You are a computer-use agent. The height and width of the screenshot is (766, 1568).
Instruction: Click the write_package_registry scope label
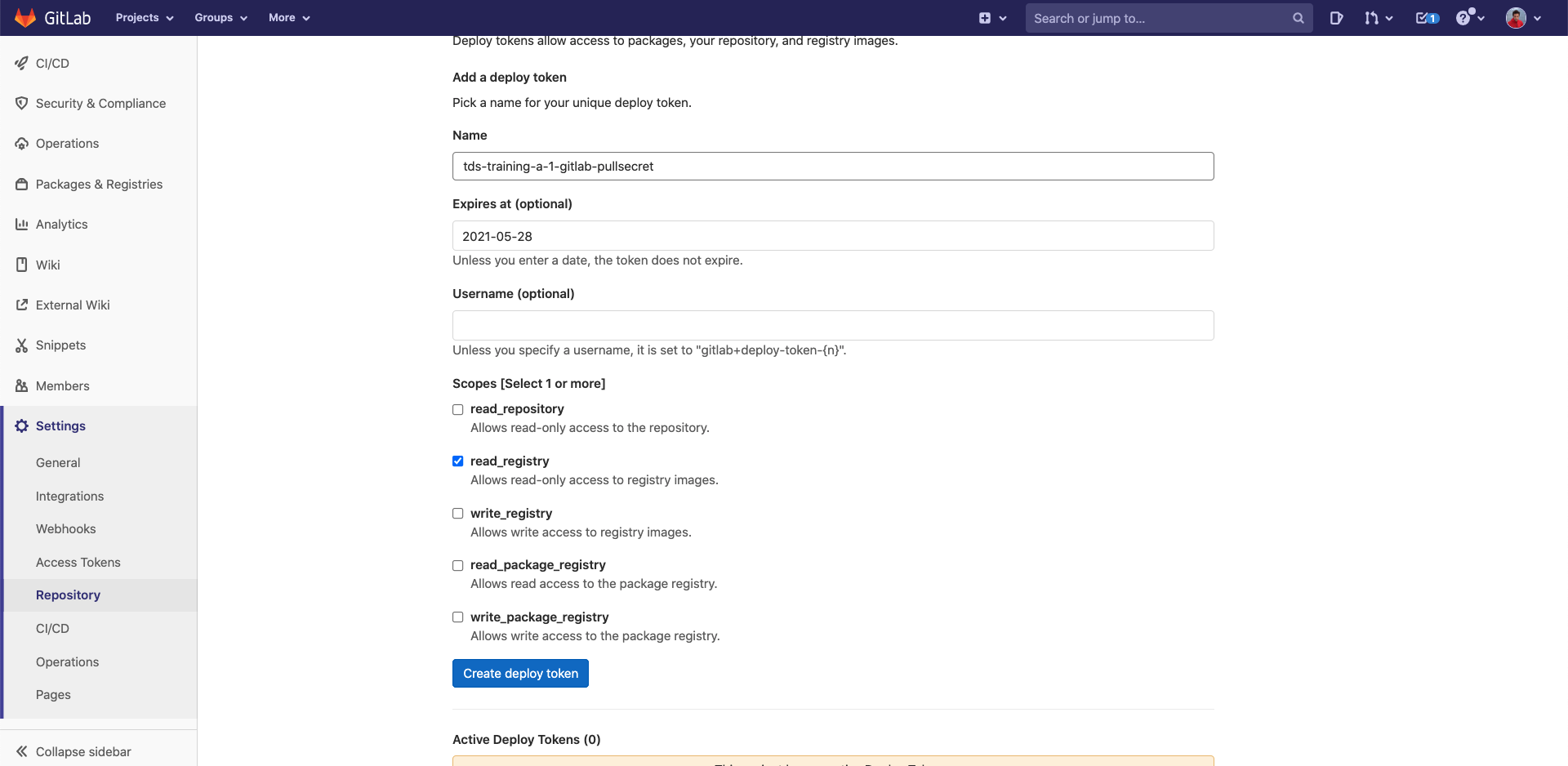click(x=539, y=617)
